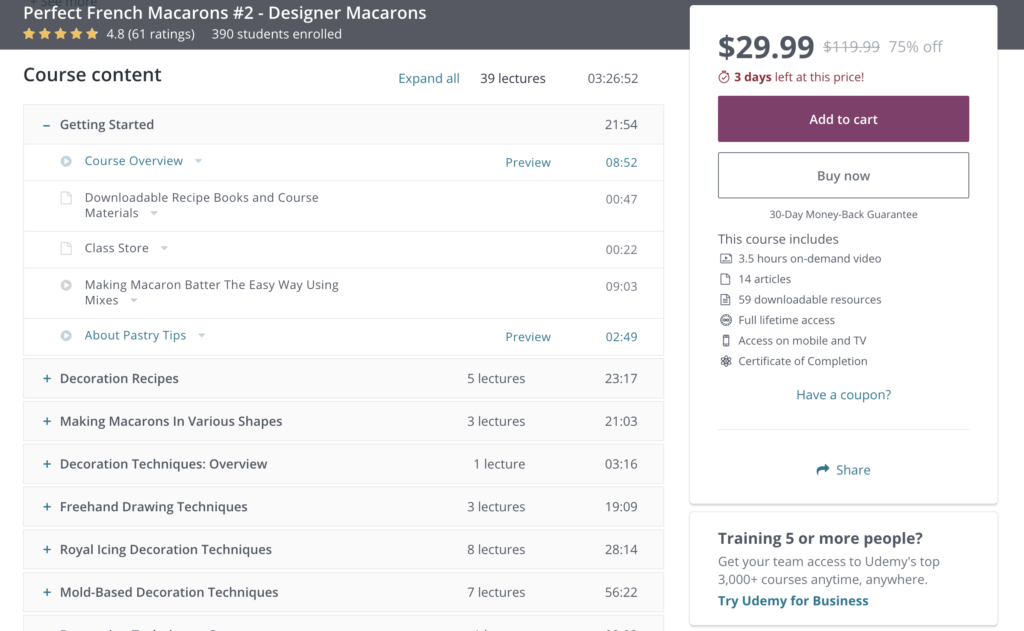1024x631 pixels.
Task: Expand Royal Icing Decoration Techniques section
Action: click(x=47, y=550)
